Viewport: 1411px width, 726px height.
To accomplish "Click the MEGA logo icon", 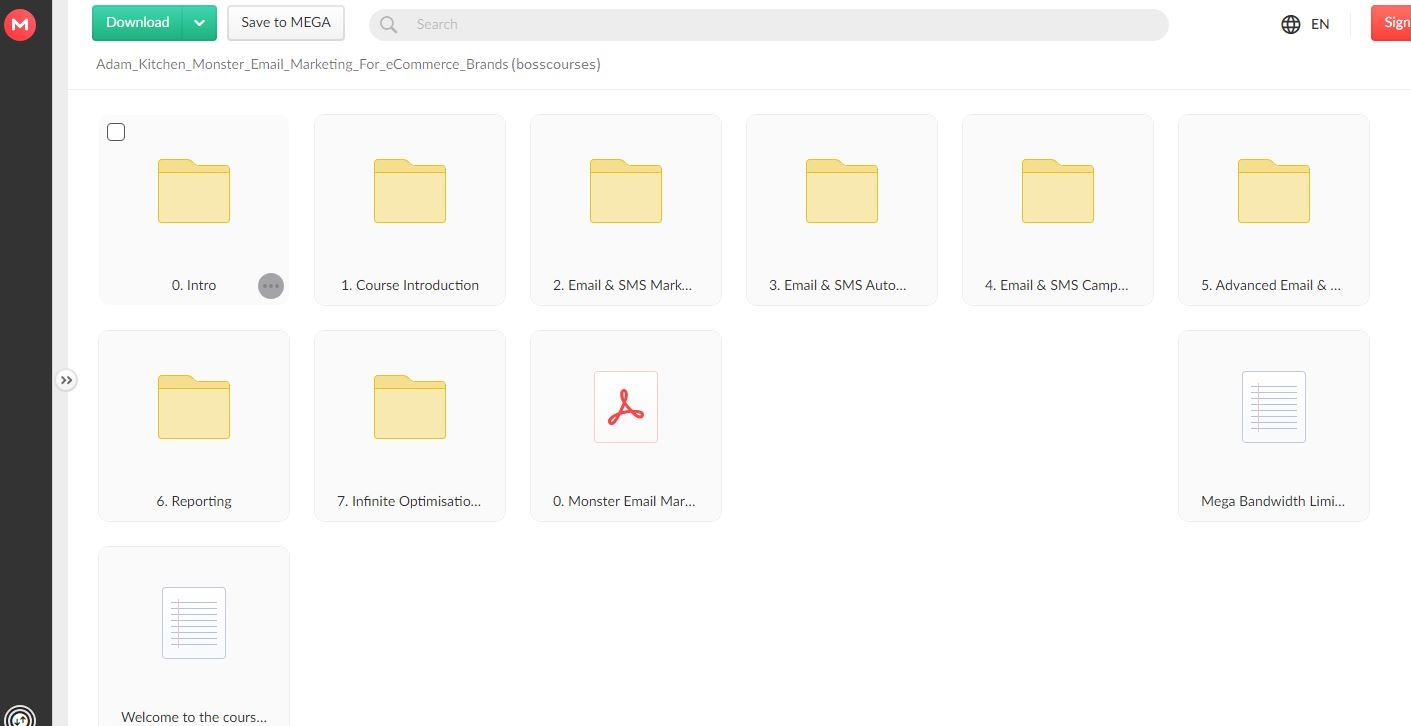I will [20, 24].
